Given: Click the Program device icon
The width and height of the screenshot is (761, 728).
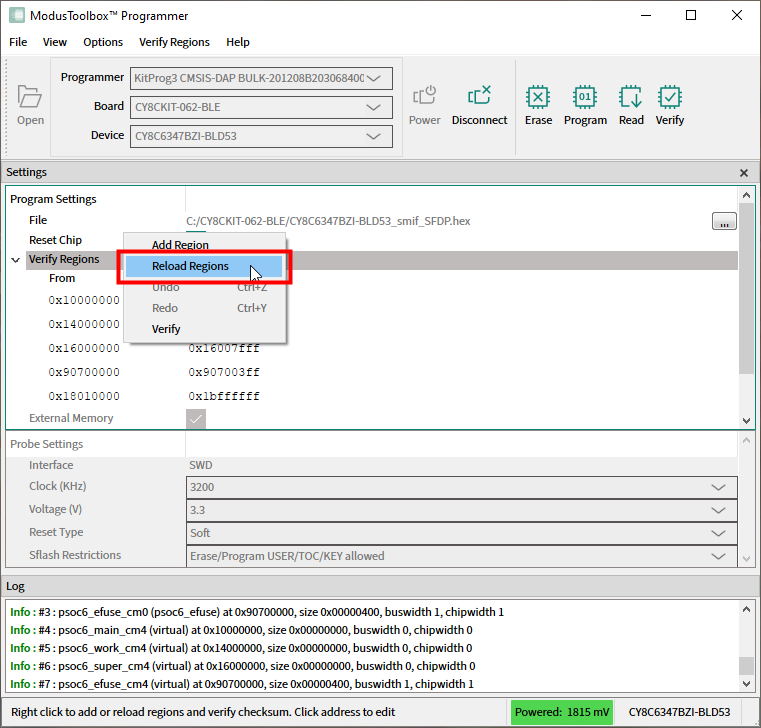Looking at the screenshot, I should (x=585, y=97).
